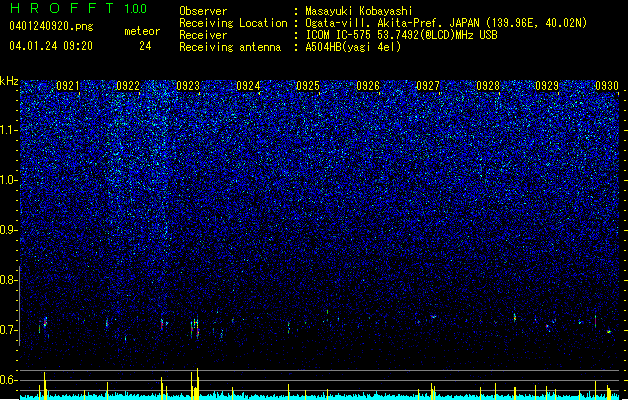Click the 0928 time marker
This screenshot has height=400, width=629.
pyautogui.click(x=488, y=85)
